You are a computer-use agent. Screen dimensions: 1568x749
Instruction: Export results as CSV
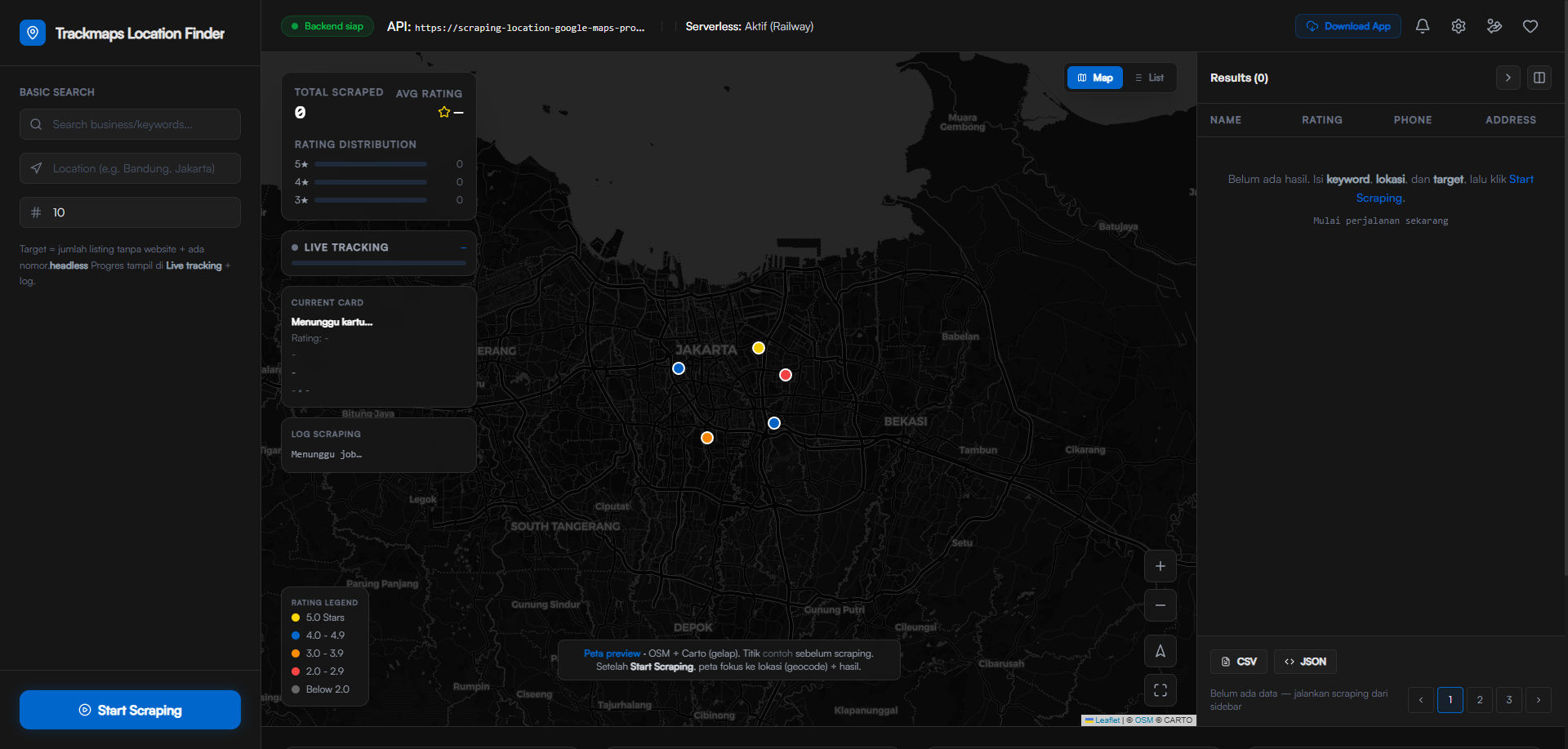[1239, 662]
